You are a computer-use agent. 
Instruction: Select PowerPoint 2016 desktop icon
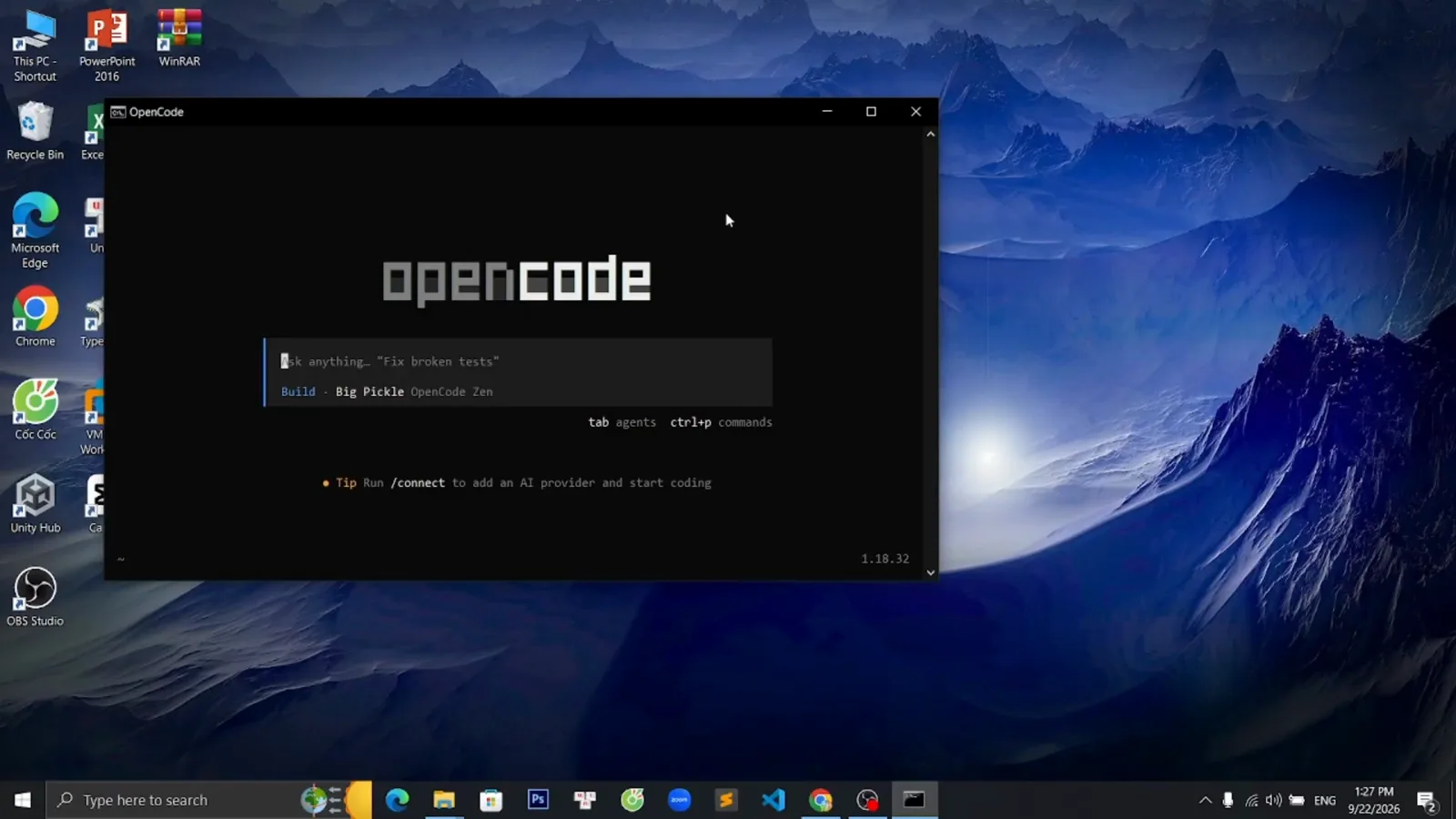click(106, 46)
